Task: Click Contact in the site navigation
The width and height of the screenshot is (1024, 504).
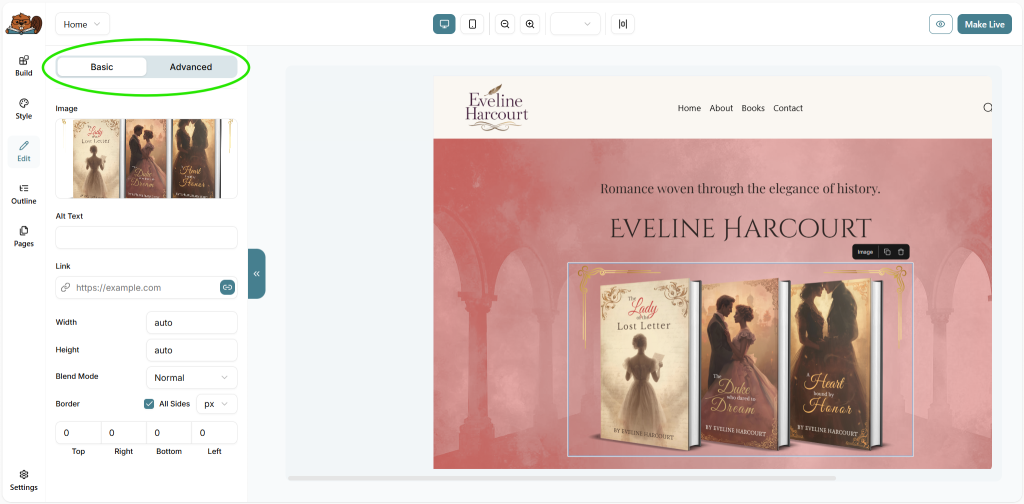Action: [788, 108]
